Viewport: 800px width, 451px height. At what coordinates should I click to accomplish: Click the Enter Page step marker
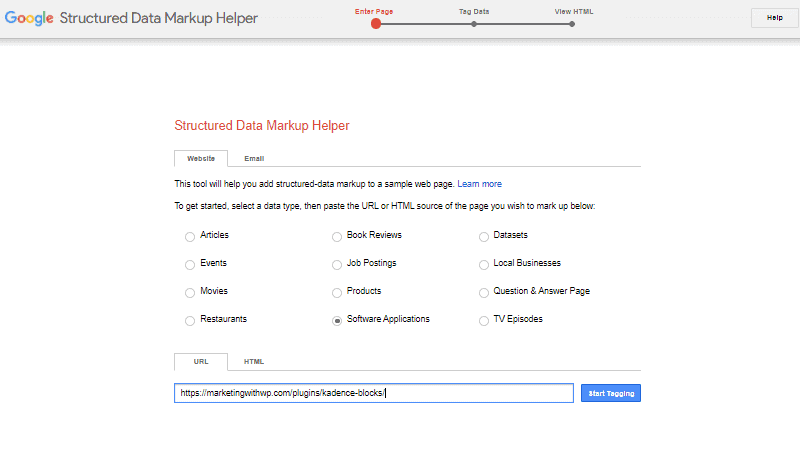[x=376, y=23]
